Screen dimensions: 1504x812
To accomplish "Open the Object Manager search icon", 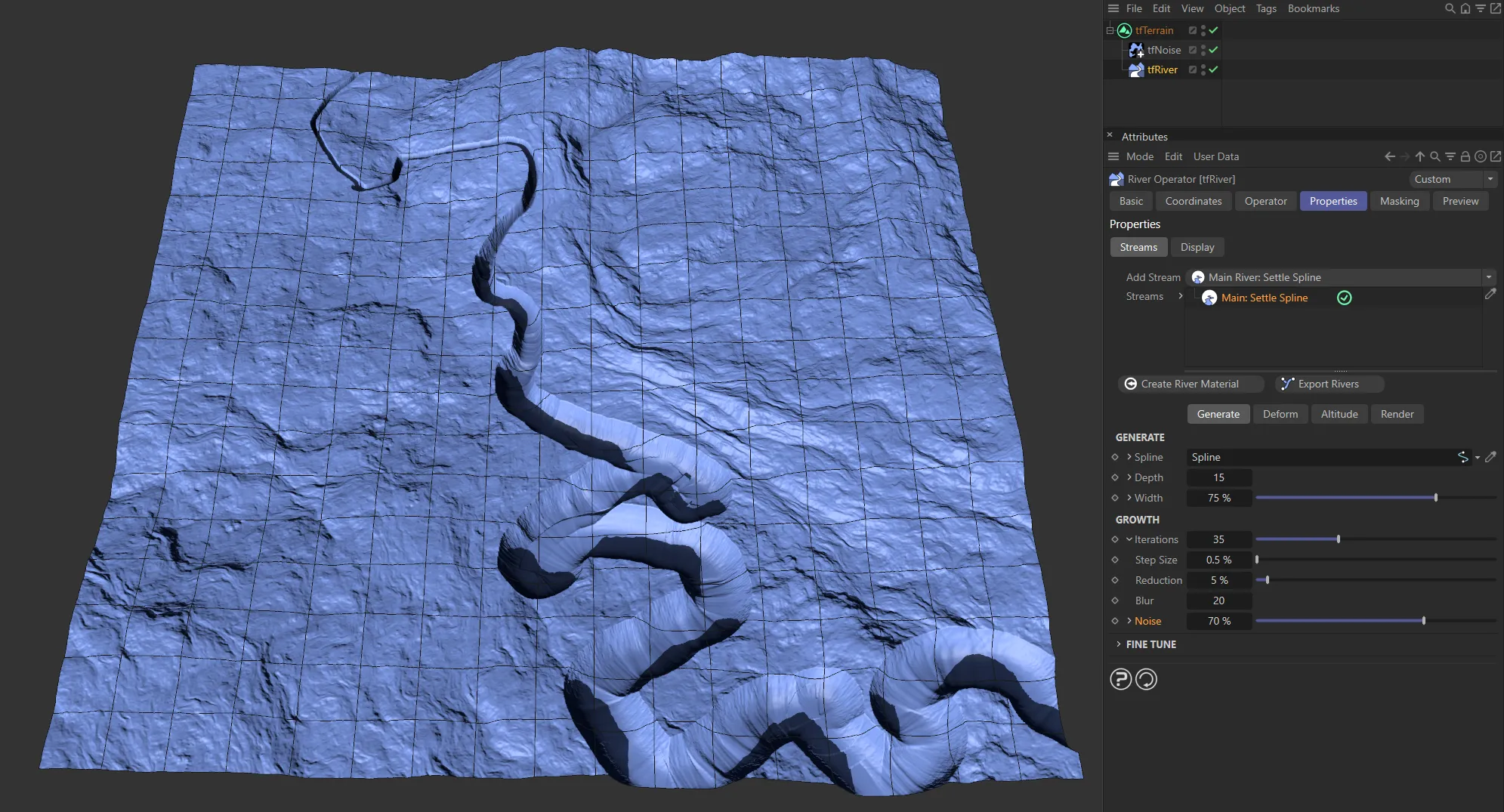I will [1449, 8].
